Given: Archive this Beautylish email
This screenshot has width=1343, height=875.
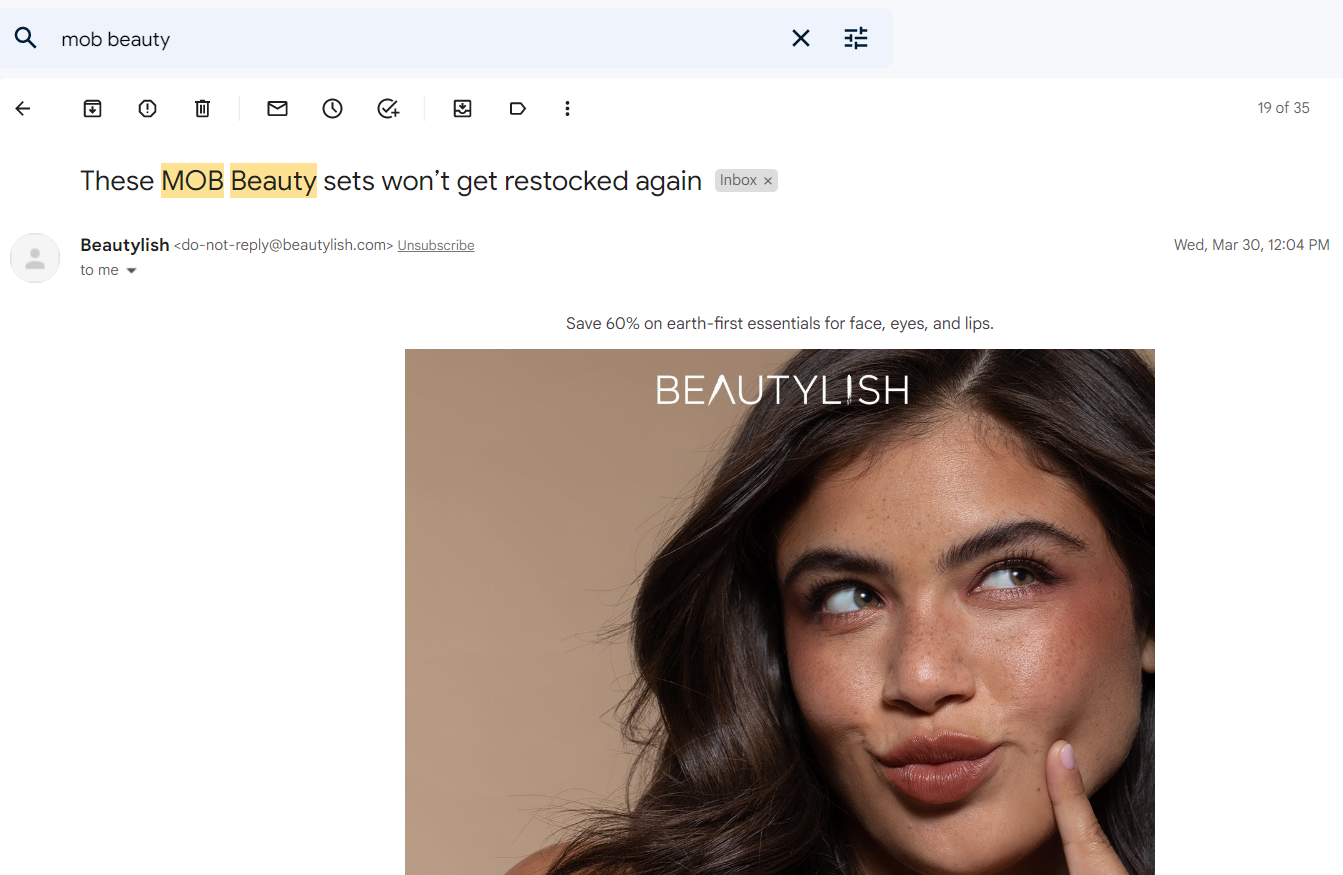Looking at the screenshot, I should click(92, 108).
